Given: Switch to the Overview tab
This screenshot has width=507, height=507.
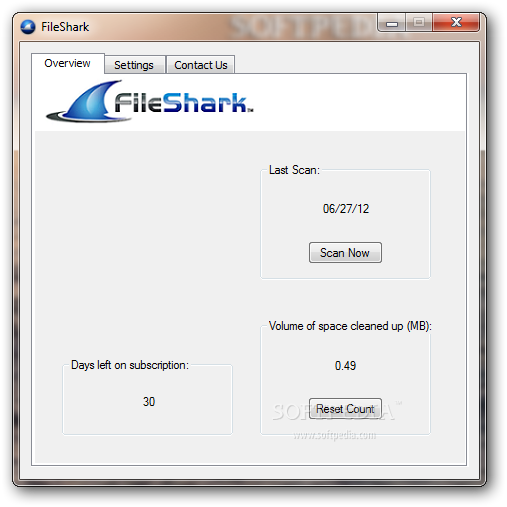Looking at the screenshot, I should click(x=68, y=63).
